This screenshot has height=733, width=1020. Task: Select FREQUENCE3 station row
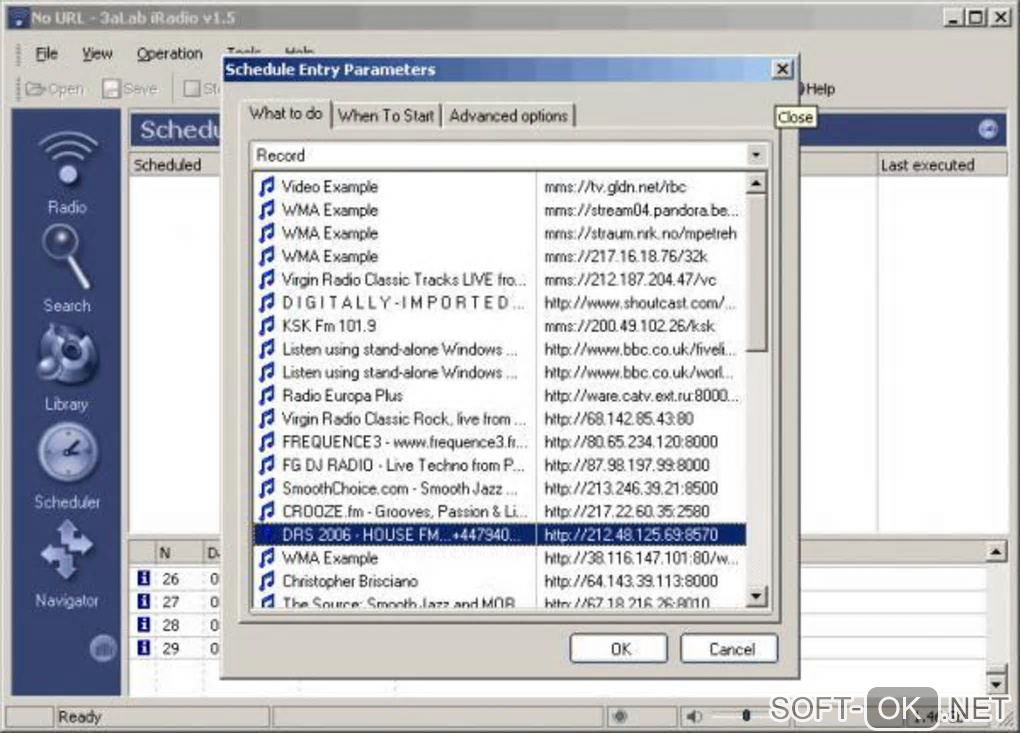coord(499,442)
